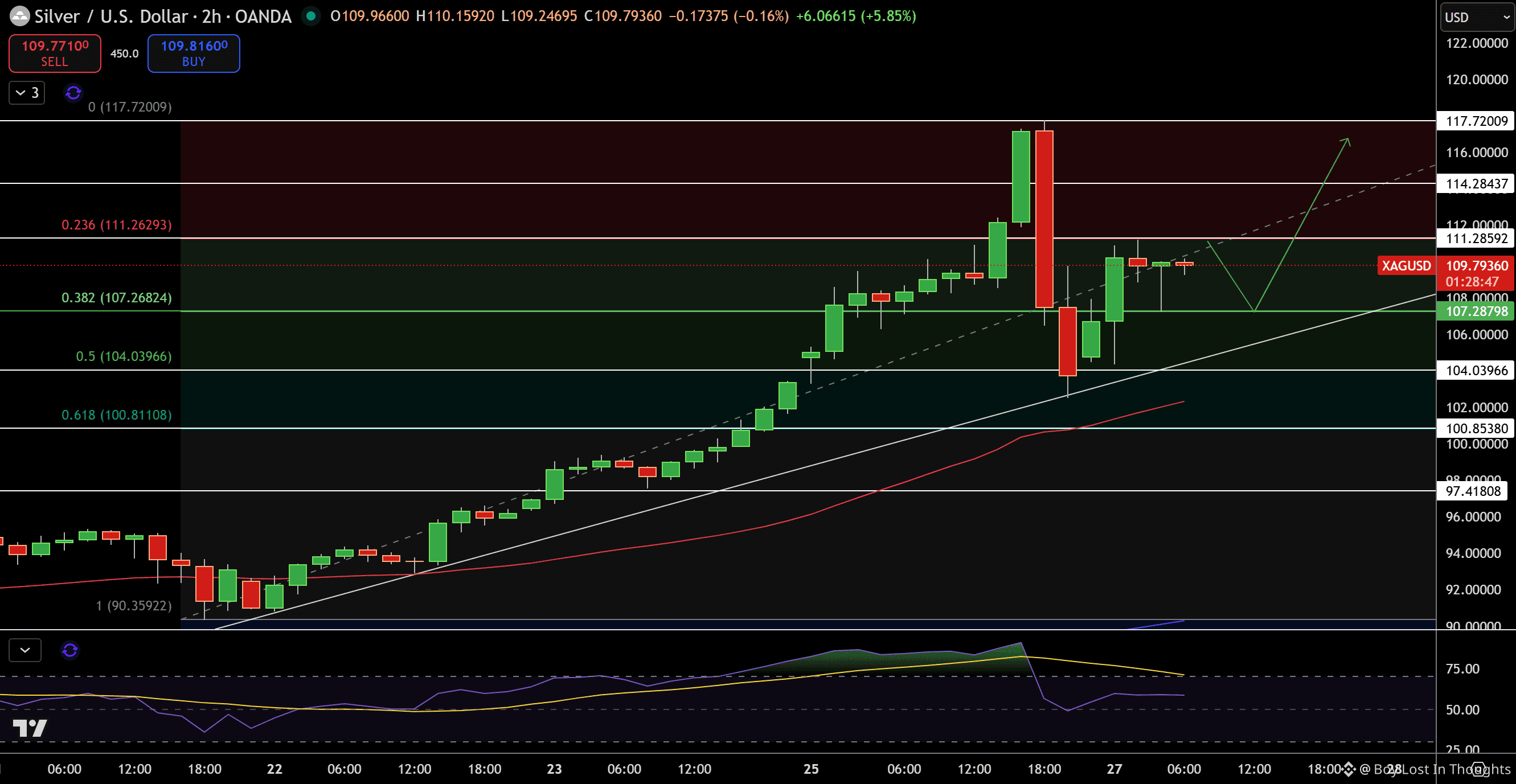
Task: Click the green market status dot
Action: coord(311,16)
